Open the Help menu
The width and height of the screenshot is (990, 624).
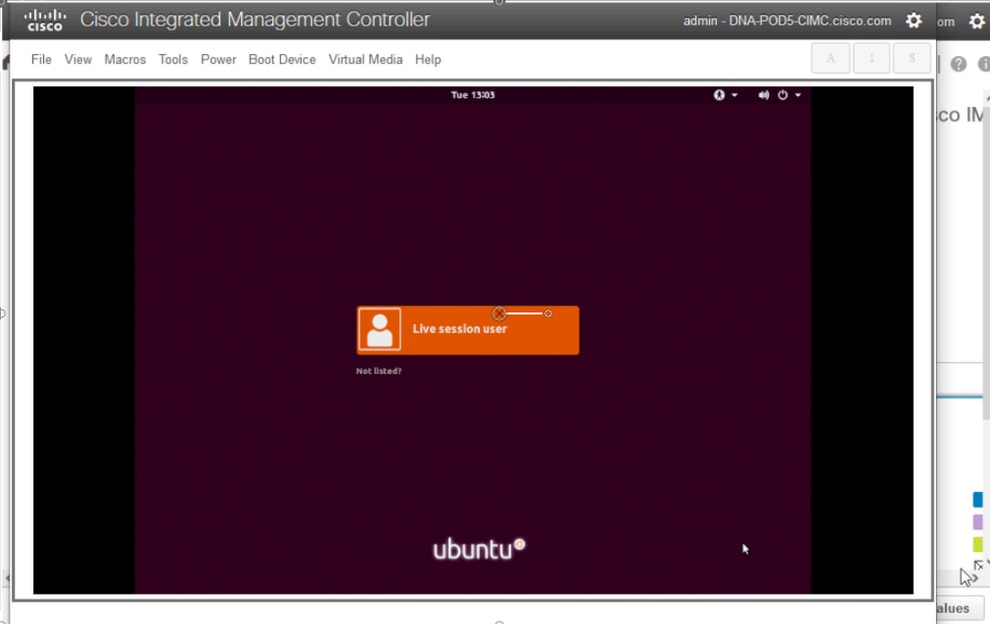click(x=428, y=59)
